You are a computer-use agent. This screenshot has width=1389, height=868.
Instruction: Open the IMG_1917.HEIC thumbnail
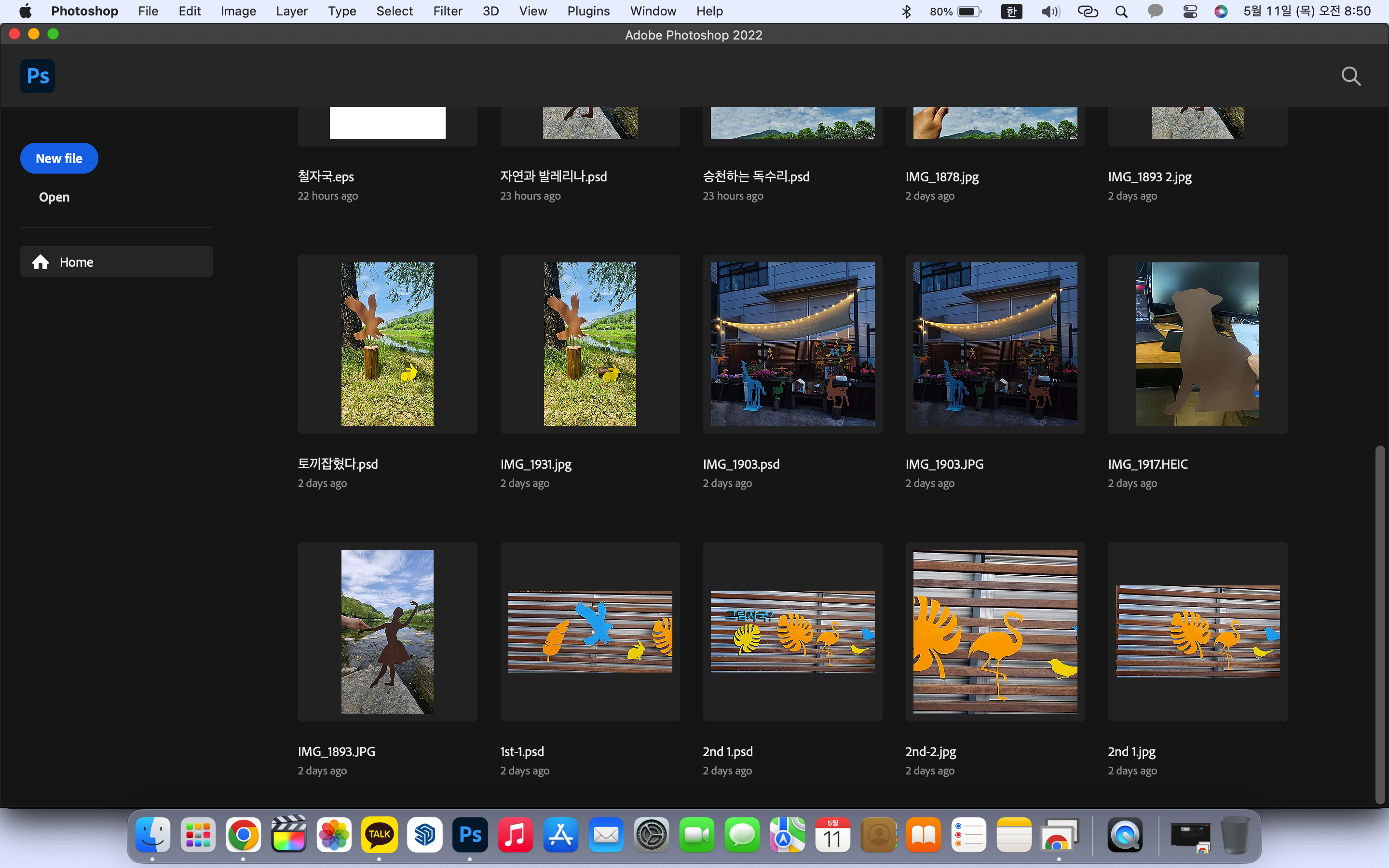tap(1198, 344)
